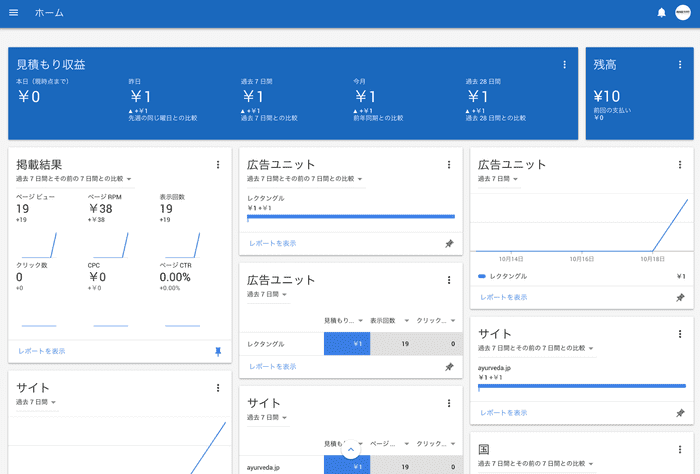Image resolution: width=700 pixels, height=474 pixels.
Task: Pin the 広告ユニット bar comparison card
Action: tap(449, 244)
